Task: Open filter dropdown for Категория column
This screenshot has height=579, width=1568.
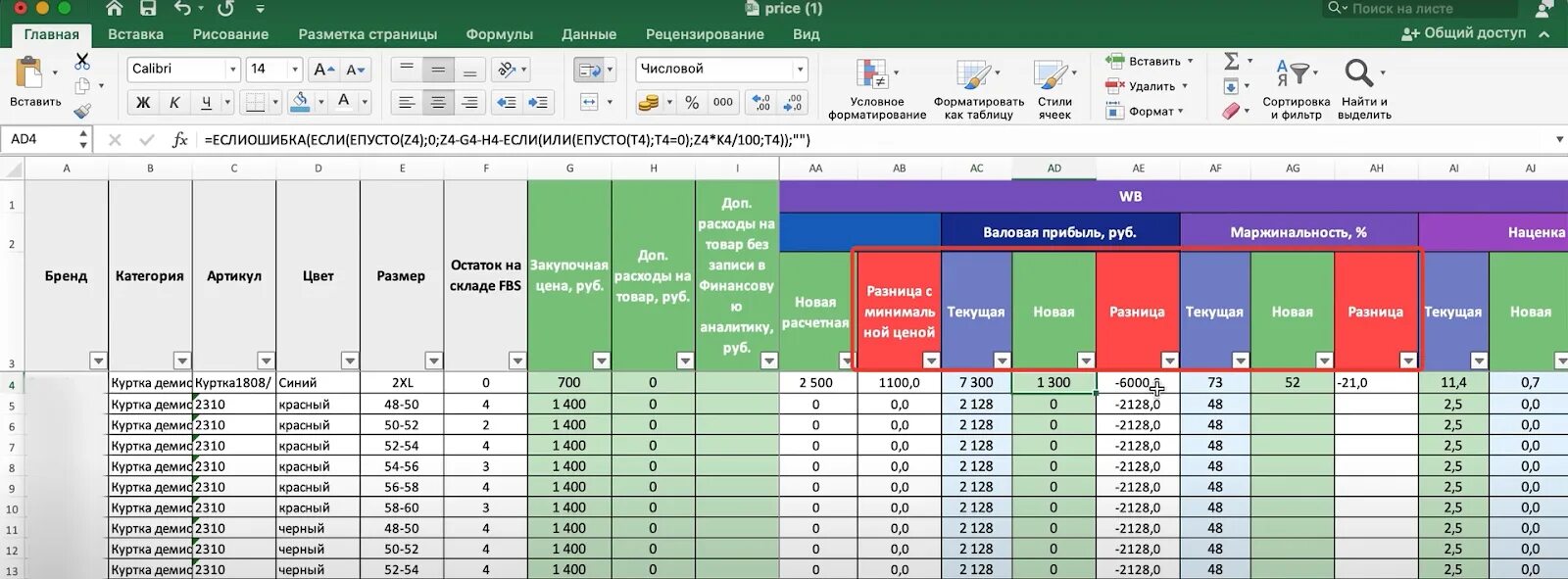Action: coord(181,361)
